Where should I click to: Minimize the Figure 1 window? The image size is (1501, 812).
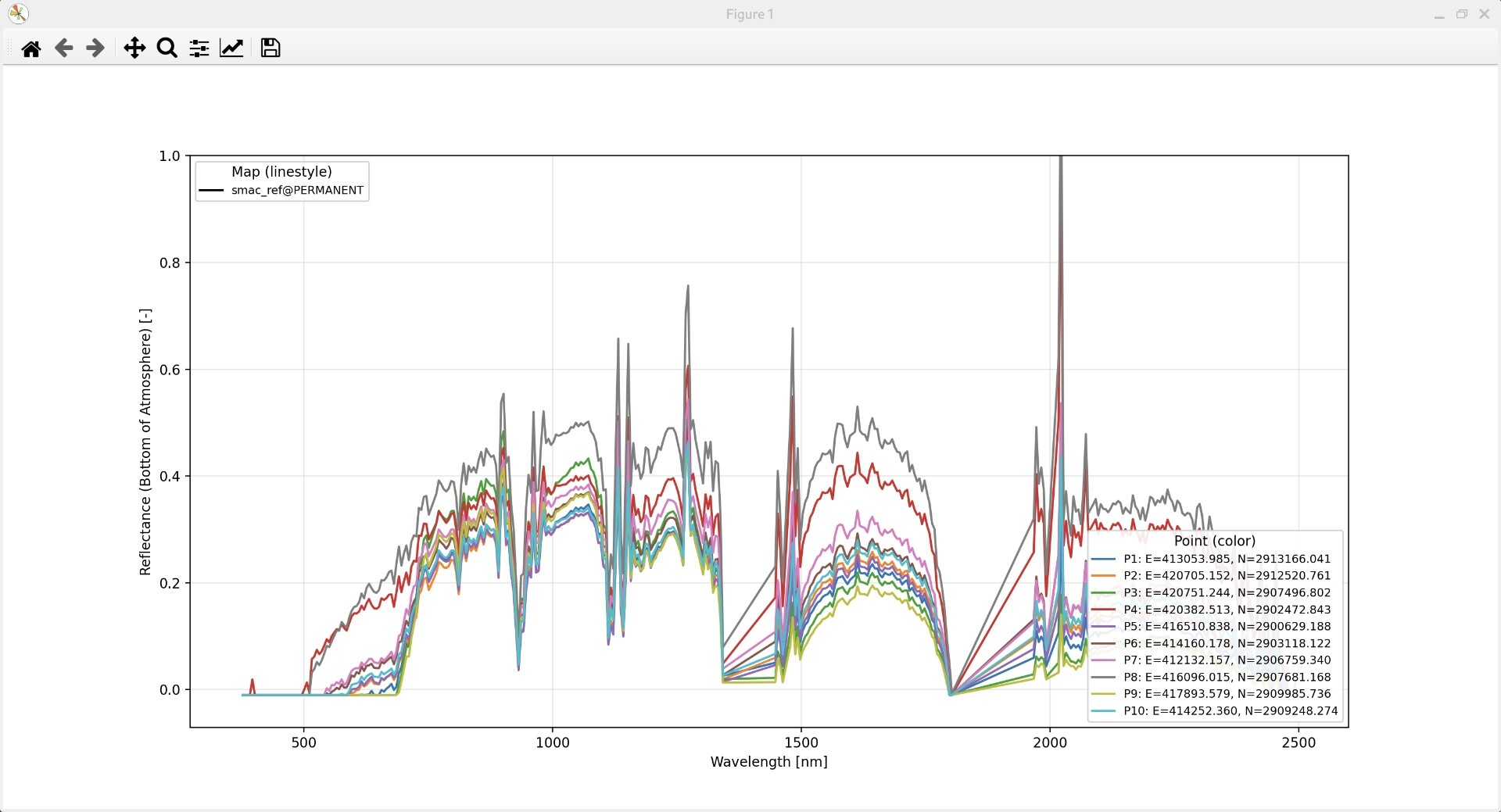[x=1438, y=14]
